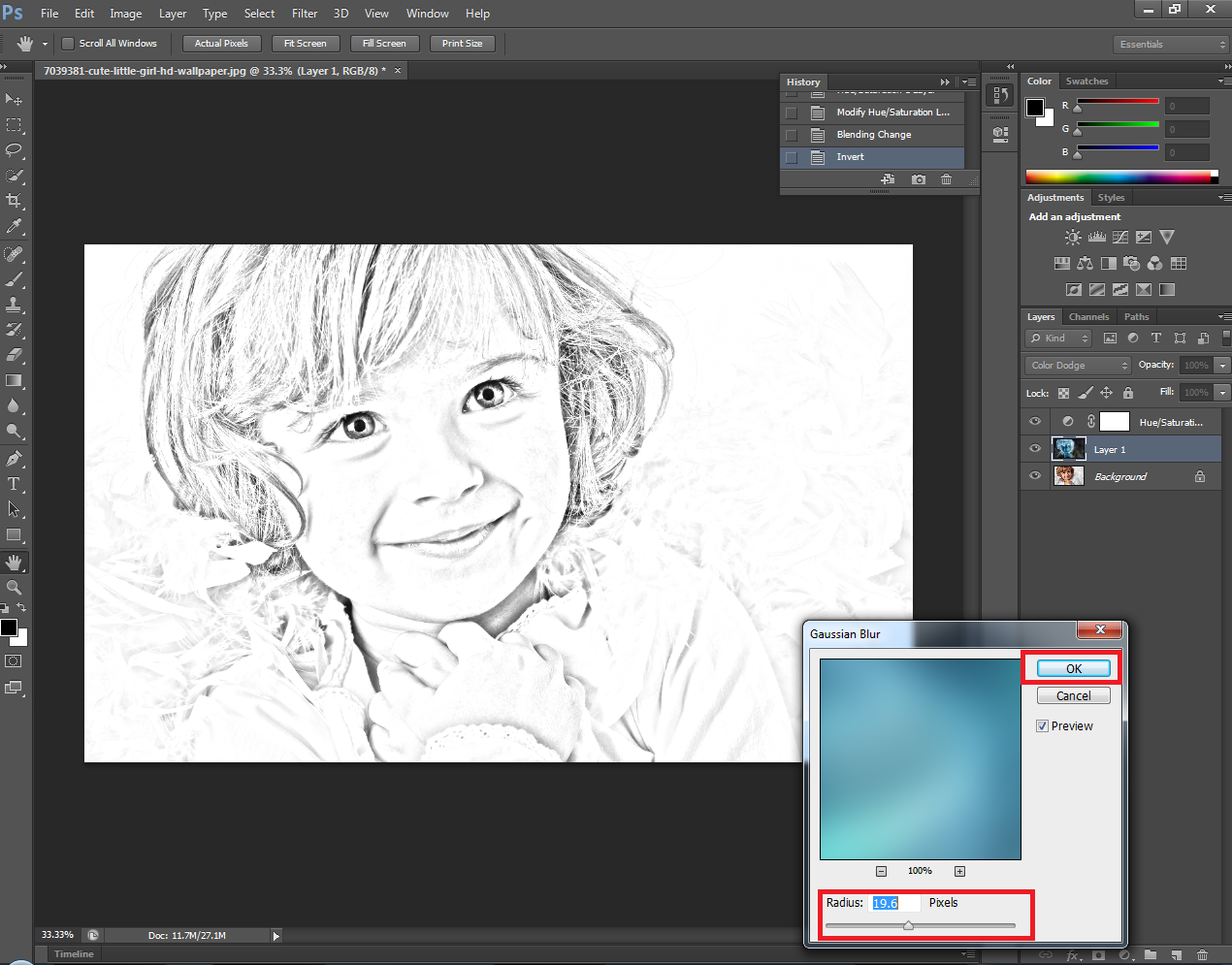This screenshot has width=1232, height=965.
Task: Select the Horizontal Type tool
Action: [14, 484]
